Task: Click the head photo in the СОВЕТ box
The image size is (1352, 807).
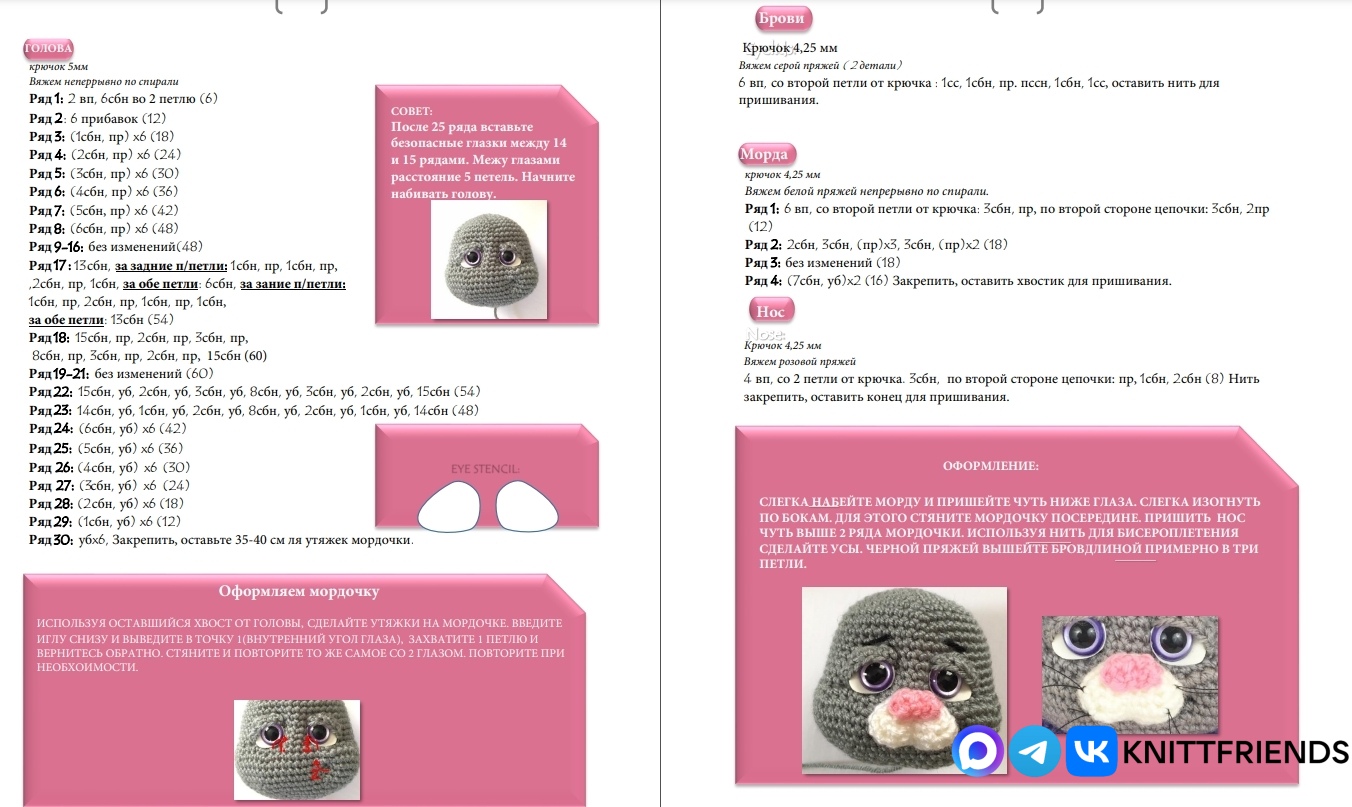Action: (x=489, y=259)
